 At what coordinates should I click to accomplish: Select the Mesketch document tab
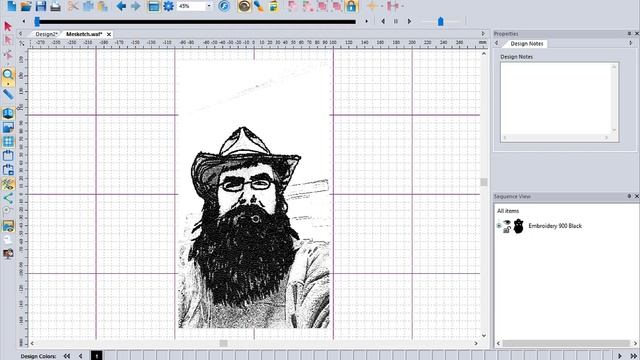(84, 34)
